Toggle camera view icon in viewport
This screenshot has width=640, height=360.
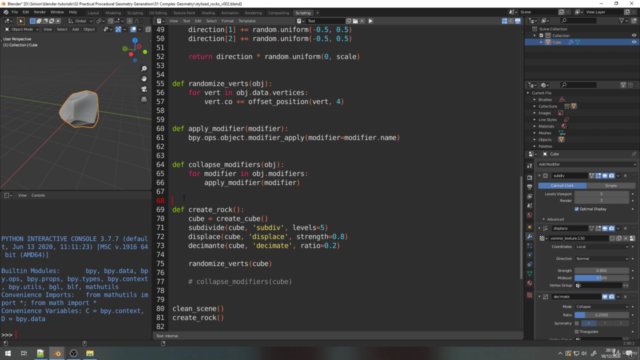pos(144,89)
